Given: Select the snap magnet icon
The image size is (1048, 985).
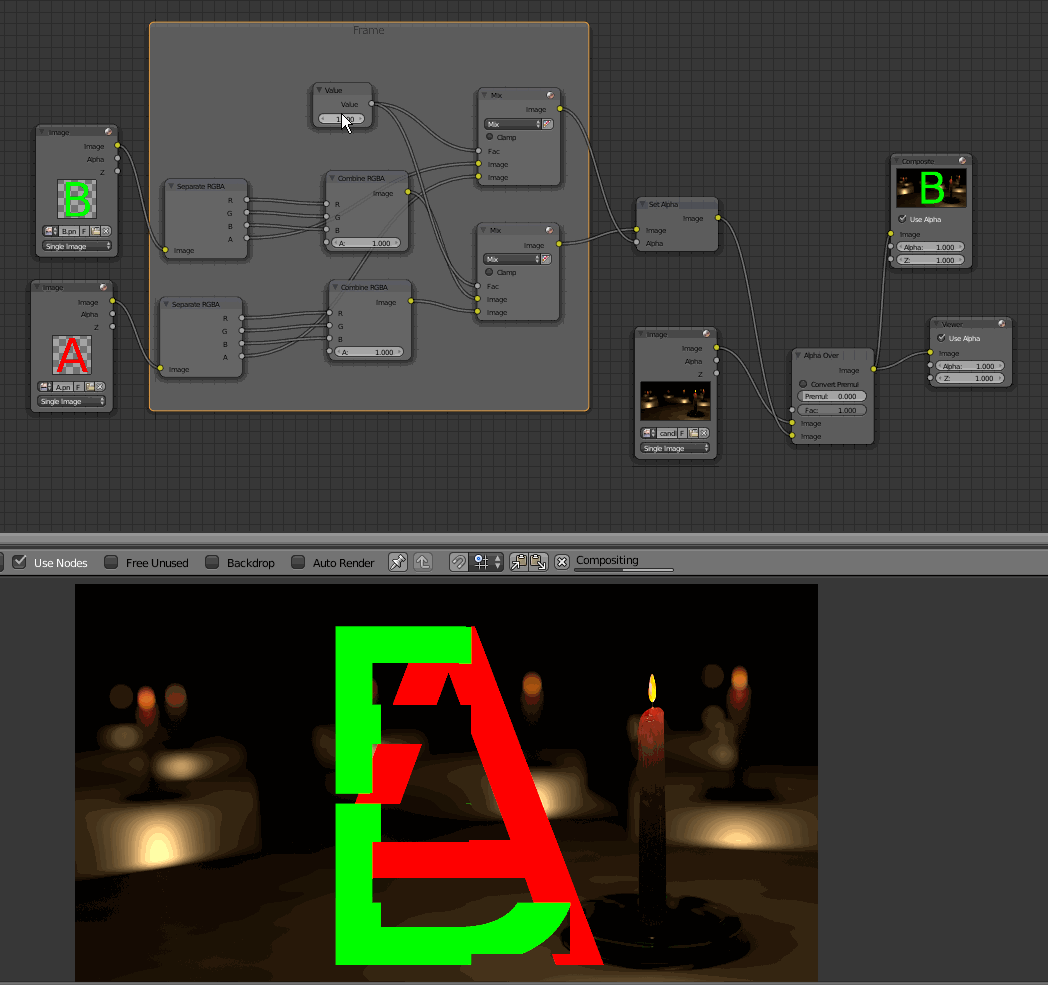Looking at the screenshot, I should (x=460, y=561).
